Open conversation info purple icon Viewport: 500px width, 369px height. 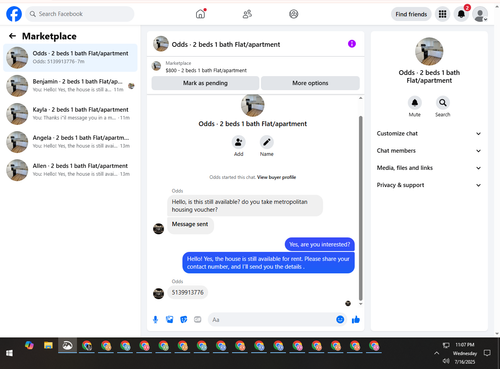[x=352, y=44]
